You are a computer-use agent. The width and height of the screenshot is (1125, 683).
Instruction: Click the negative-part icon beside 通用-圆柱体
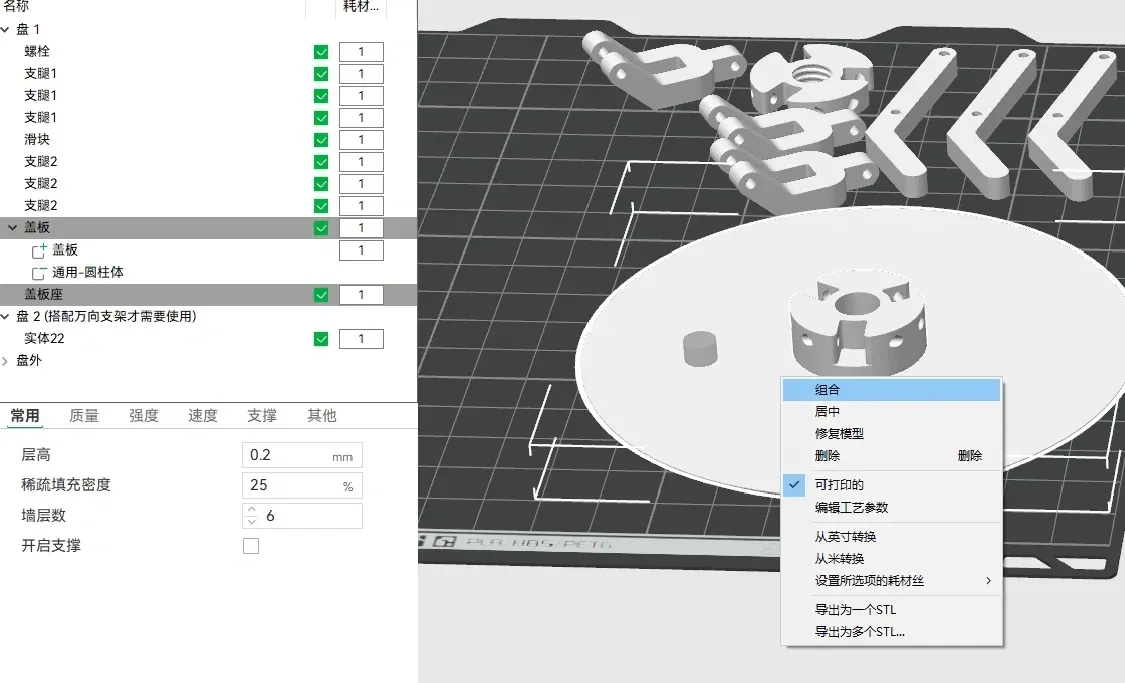click(39, 273)
